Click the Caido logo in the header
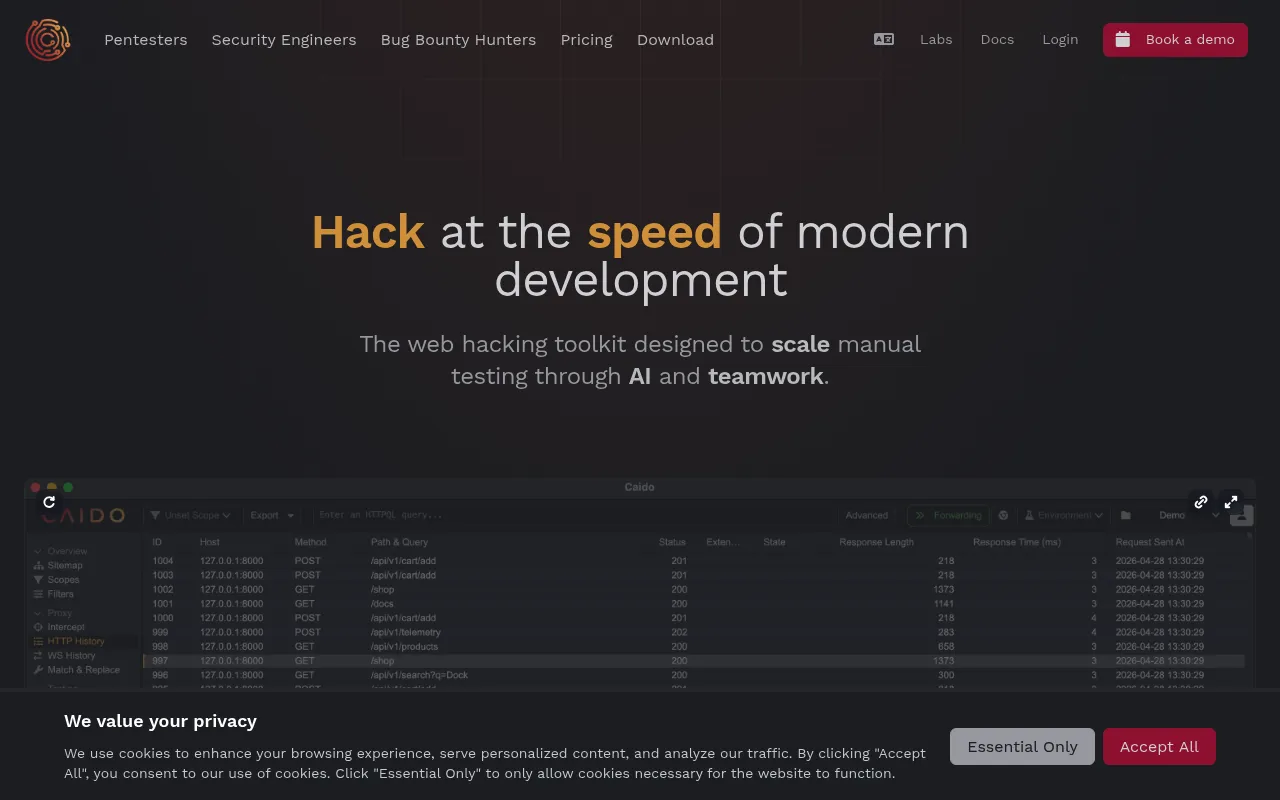The image size is (1280, 800). point(48,40)
